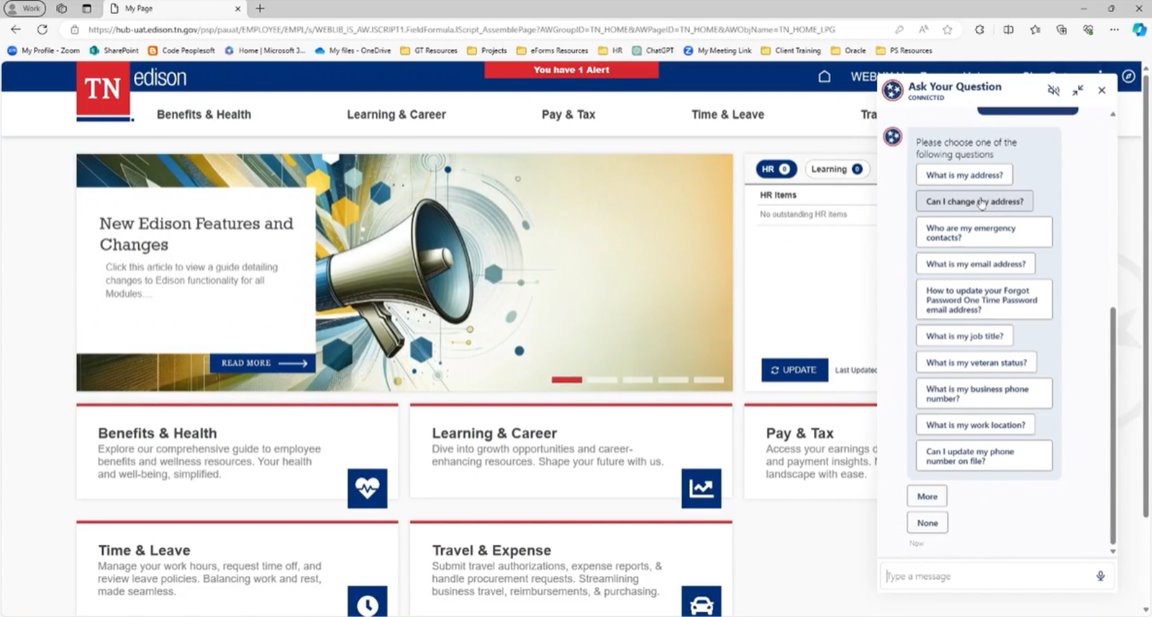Switch to the Learning toggle tab
The height and width of the screenshot is (617, 1152).
[x=835, y=169]
